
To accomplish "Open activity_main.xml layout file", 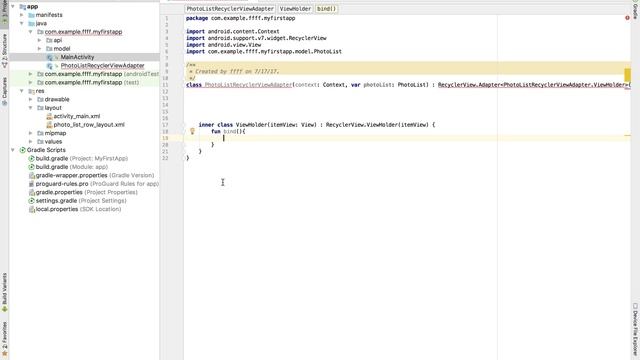I will pyautogui.click(x=77, y=116).
